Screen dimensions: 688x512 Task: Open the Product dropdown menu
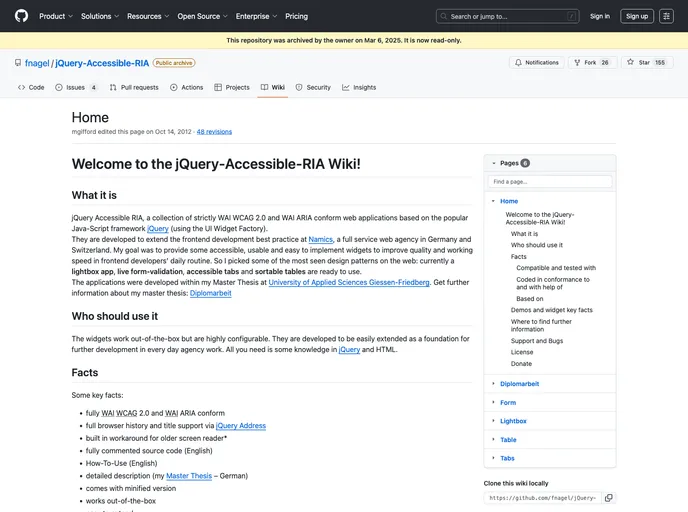click(56, 16)
